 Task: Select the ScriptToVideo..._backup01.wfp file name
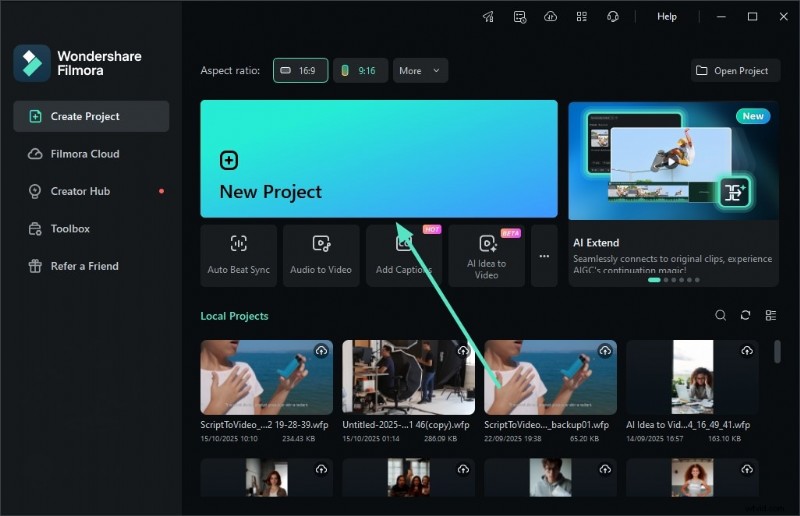tap(546, 425)
